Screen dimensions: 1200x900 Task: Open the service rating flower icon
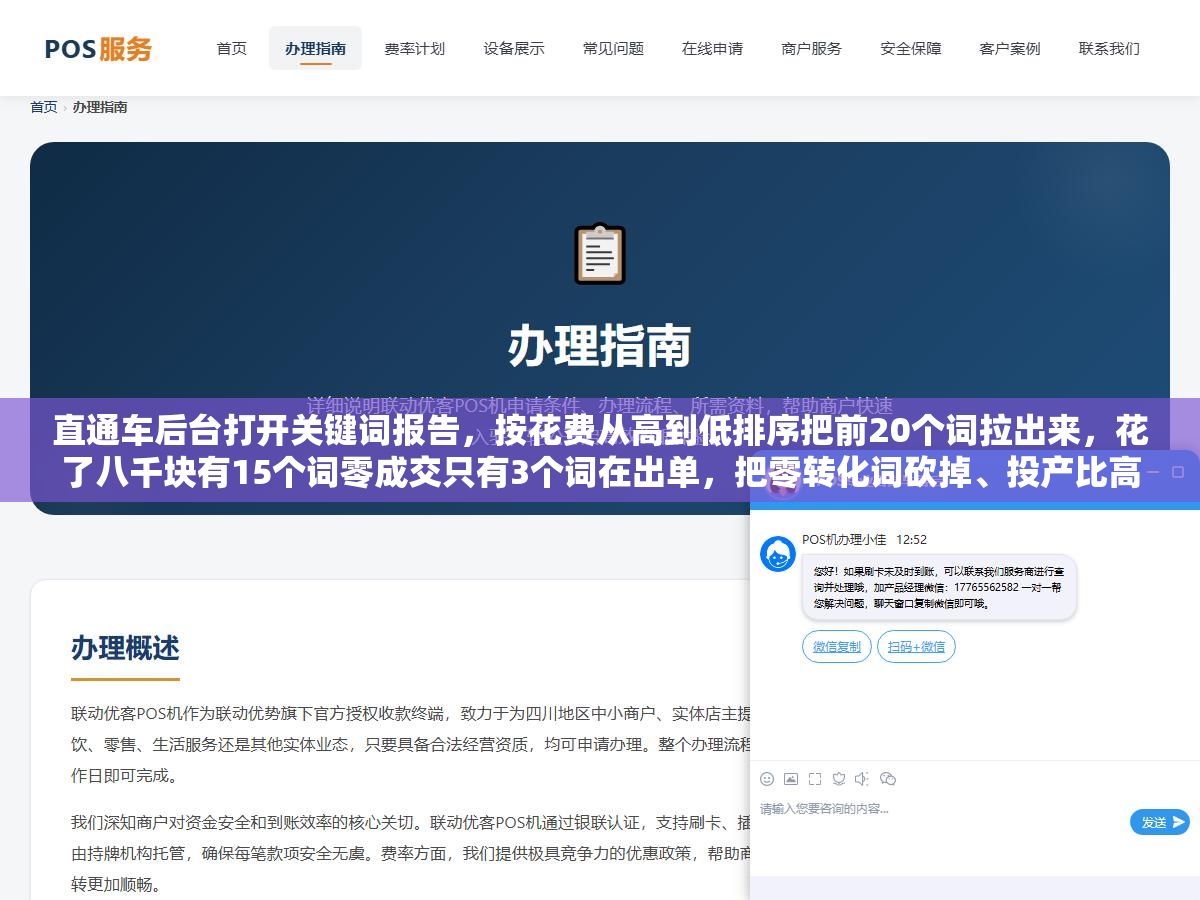click(x=839, y=779)
